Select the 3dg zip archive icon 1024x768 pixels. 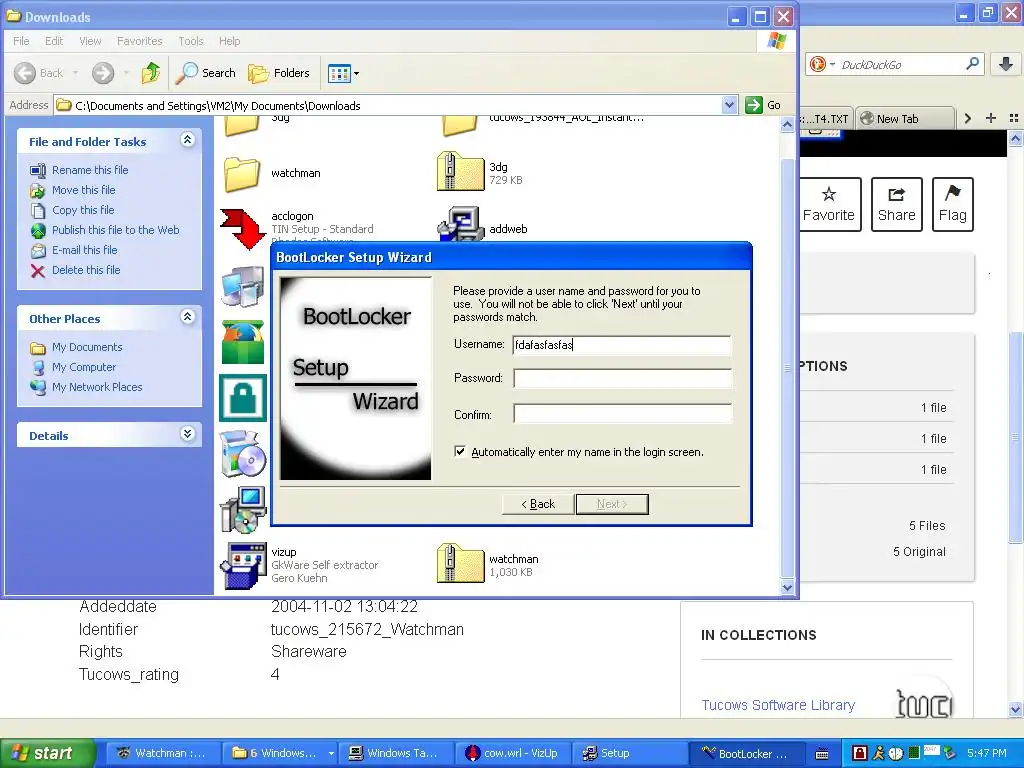pyautogui.click(x=460, y=172)
